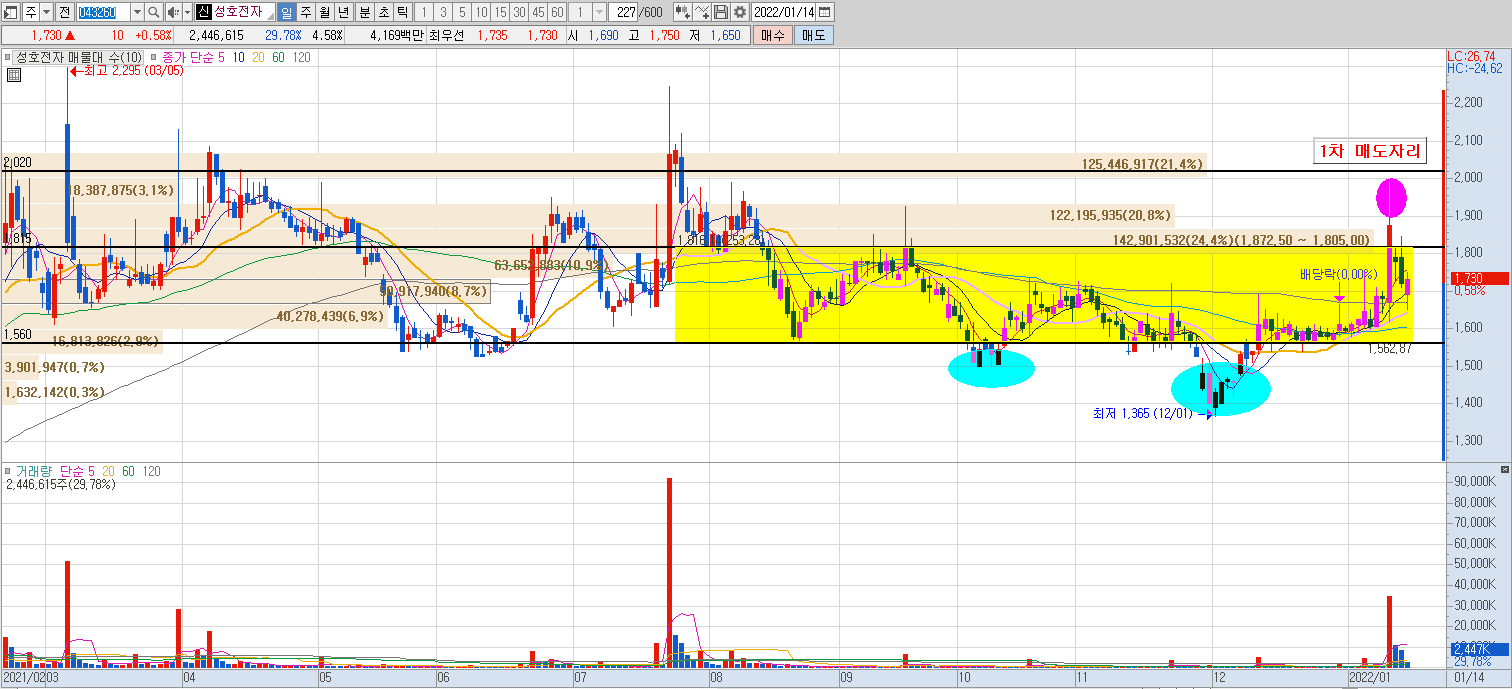Image resolution: width=1512 pixels, height=689 pixels.
Task: Click the green 60 moving average label
Action: point(278,57)
